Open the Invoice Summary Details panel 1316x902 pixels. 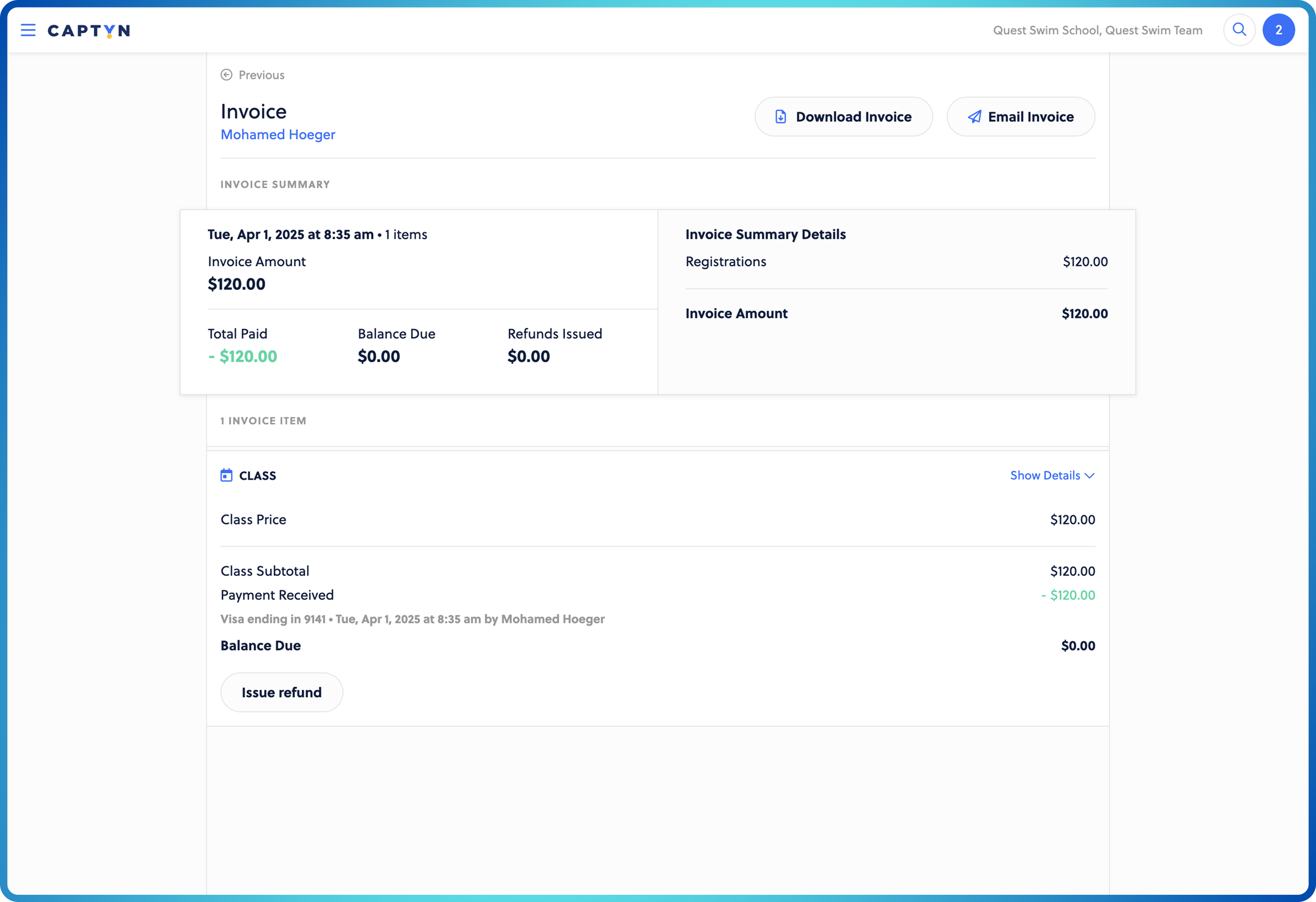click(766, 234)
